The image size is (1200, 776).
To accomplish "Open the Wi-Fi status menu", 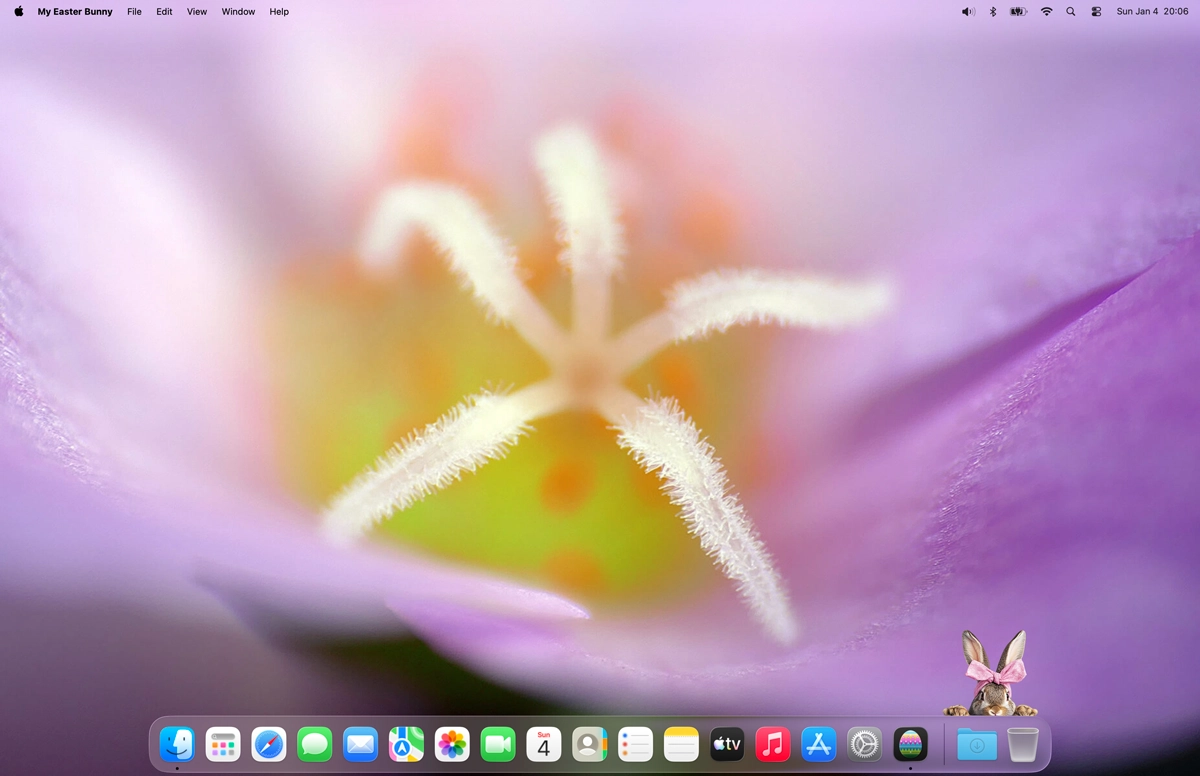I will (1045, 11).
